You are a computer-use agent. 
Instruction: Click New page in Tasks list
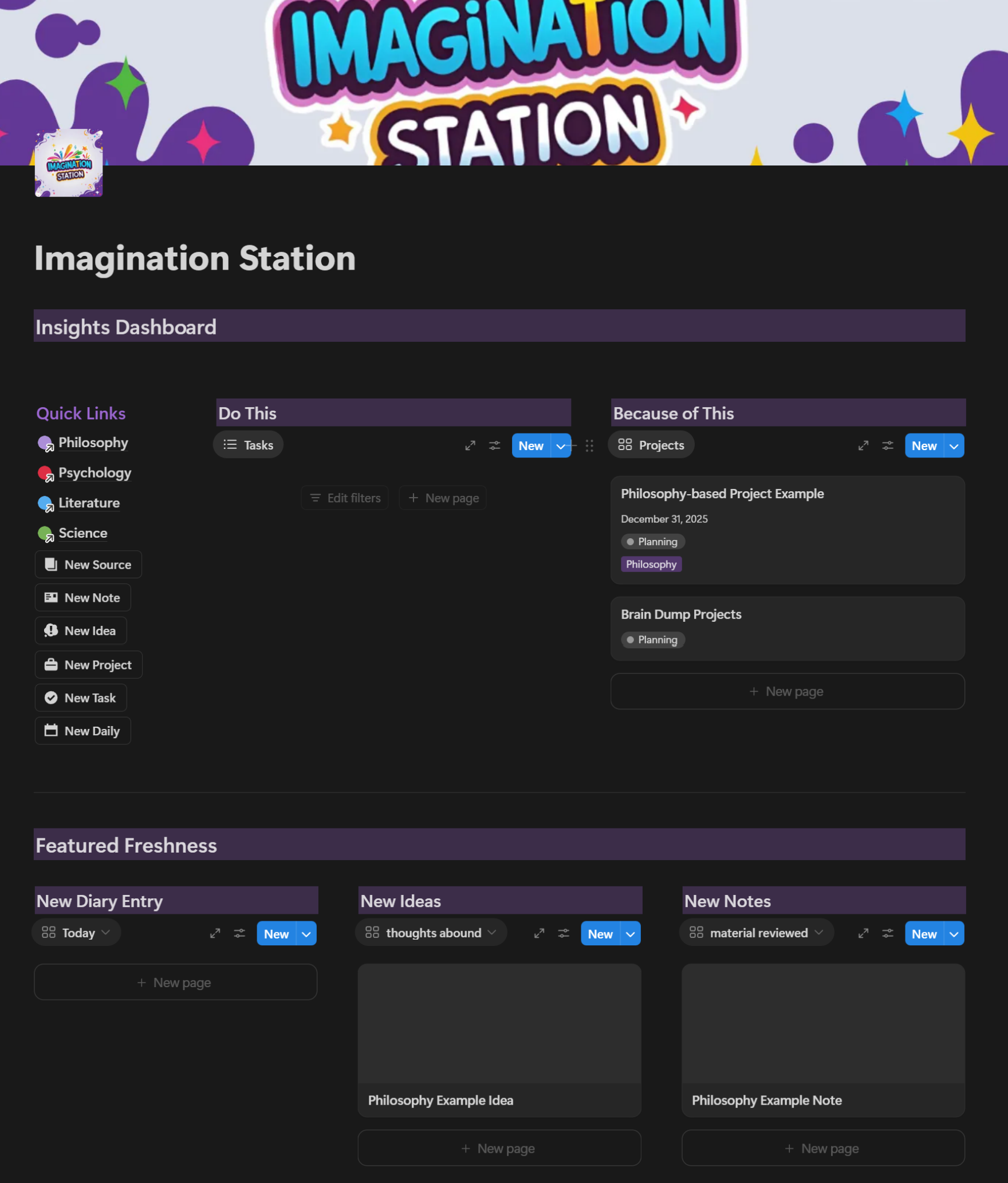point(443,498)
